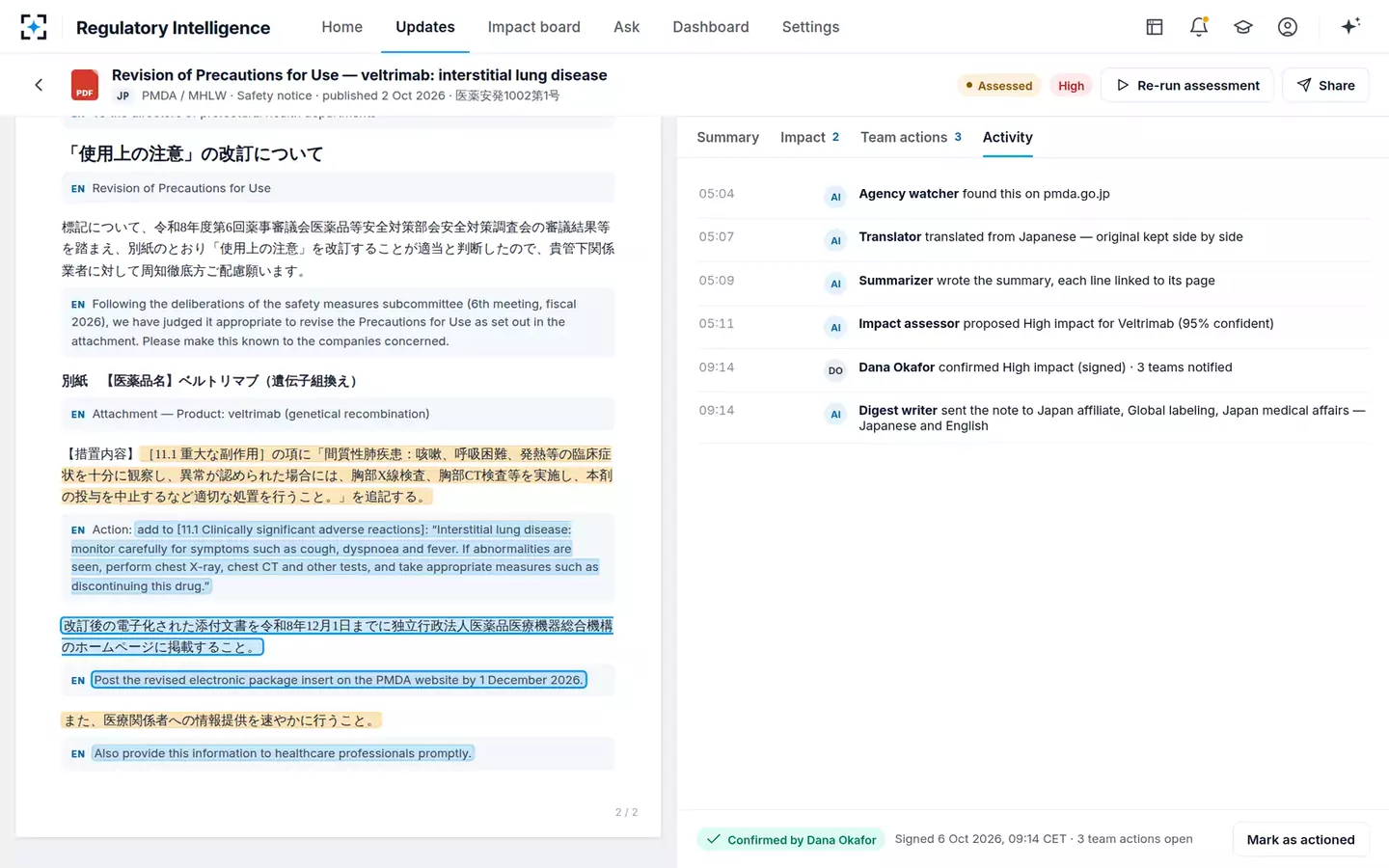Click the High impact badge

(1071, 85)
